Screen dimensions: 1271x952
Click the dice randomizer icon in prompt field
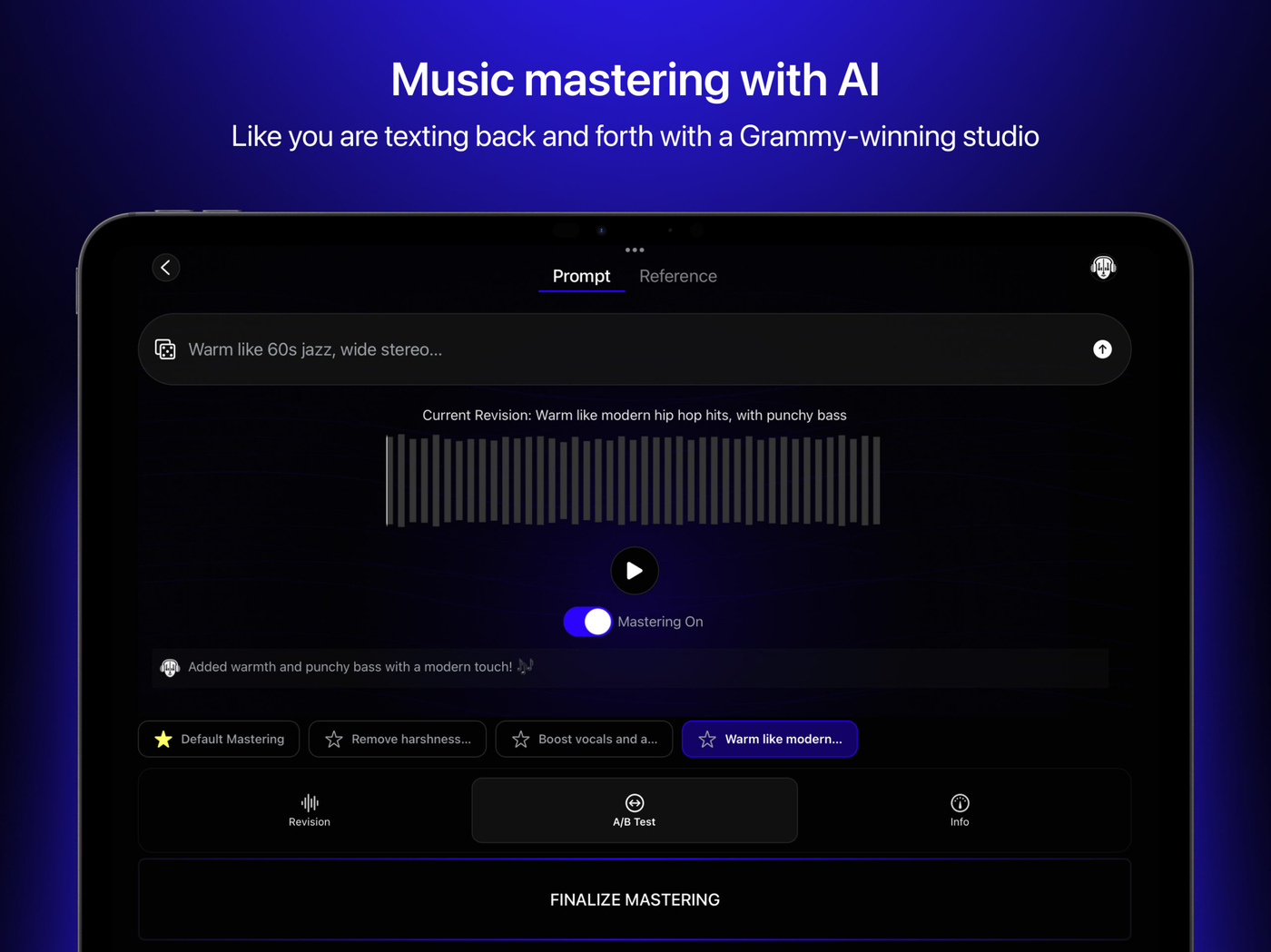tap(166, 348)
